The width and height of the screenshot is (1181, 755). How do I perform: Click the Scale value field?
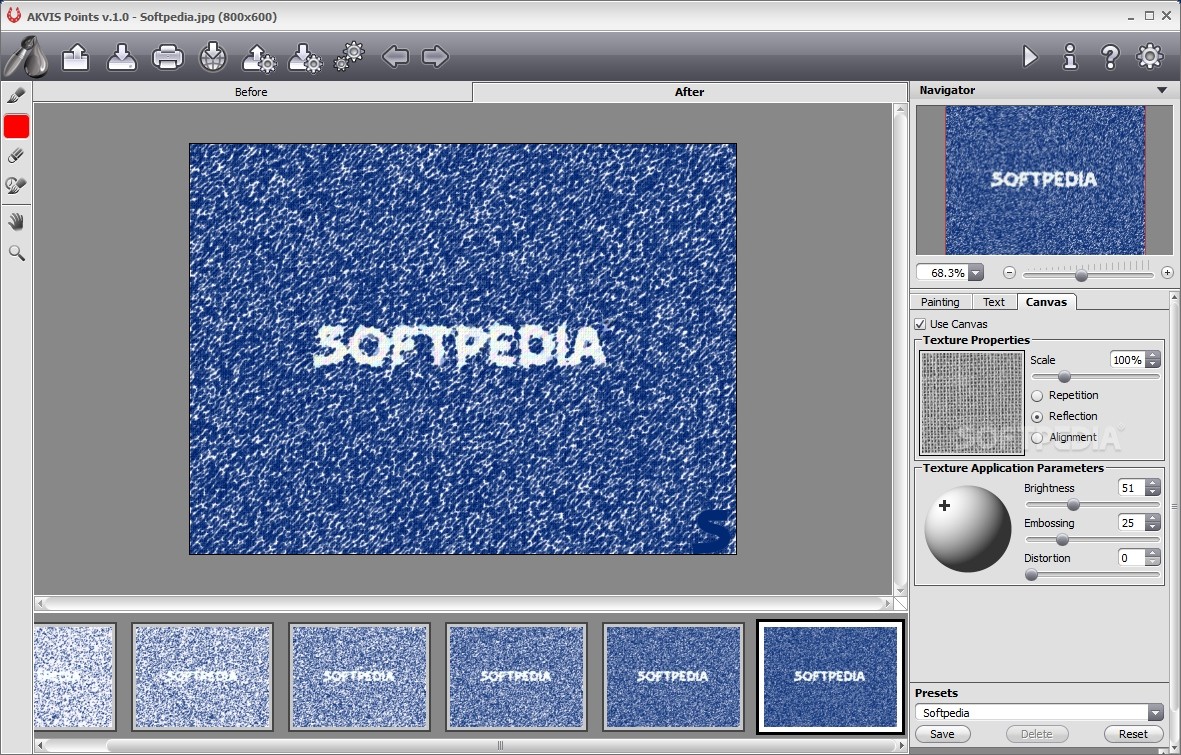point(1128,360)
